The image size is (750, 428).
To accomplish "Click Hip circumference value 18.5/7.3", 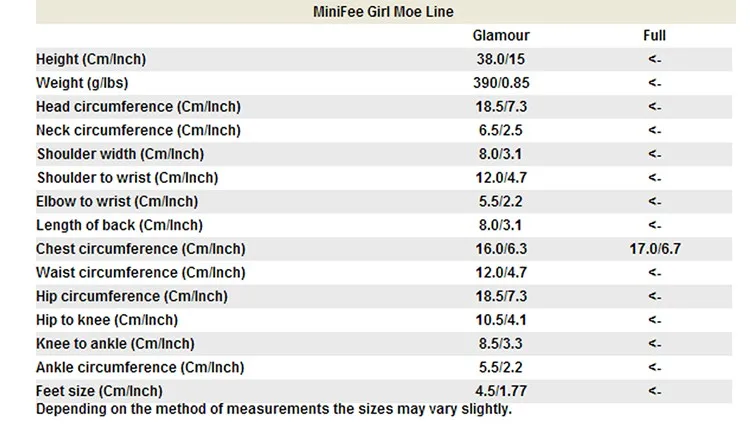I will (501, 296).
